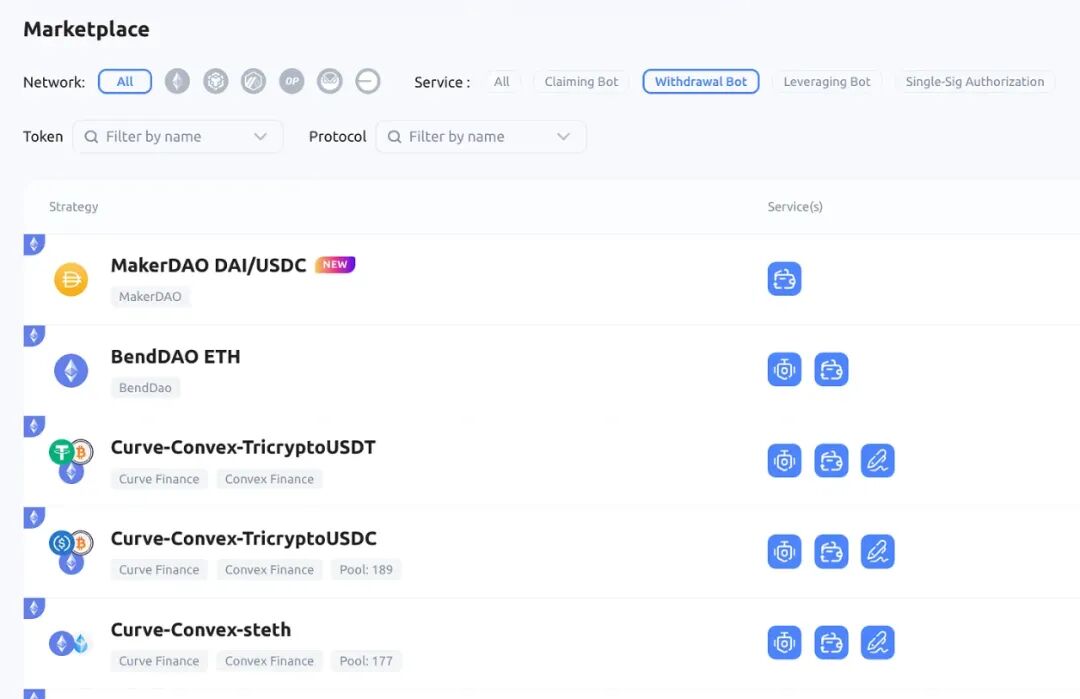Screen dimensions: 1080x699
Task: Open the Curve-Convex-TricryptoUSDC strategy
Action: click(244, 539)
